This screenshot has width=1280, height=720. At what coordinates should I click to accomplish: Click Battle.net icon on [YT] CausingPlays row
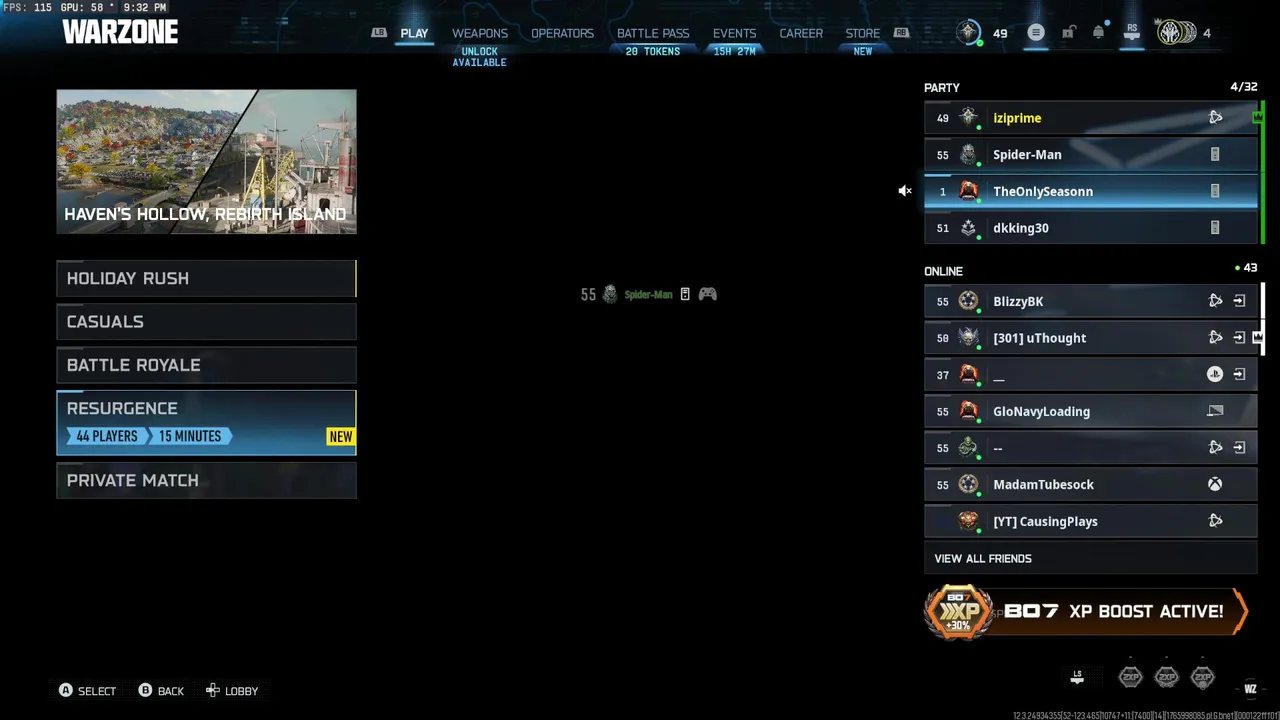[x=1215, y=521]
